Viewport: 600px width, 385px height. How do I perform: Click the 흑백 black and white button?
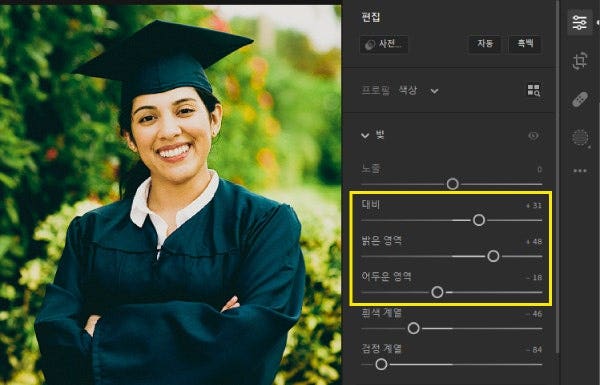(x=525, y=43)
